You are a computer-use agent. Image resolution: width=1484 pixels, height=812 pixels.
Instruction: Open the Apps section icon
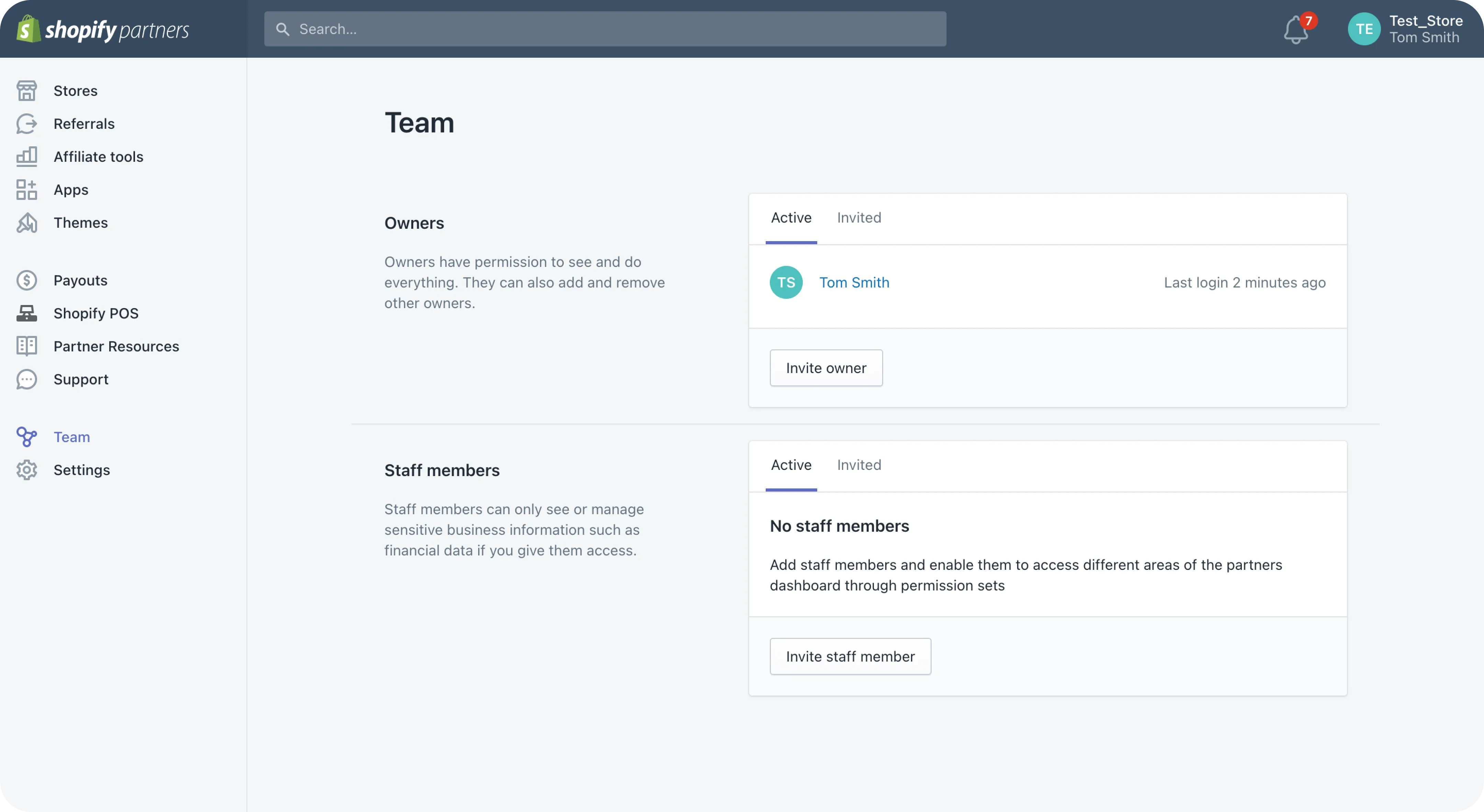tap(26, 190)
